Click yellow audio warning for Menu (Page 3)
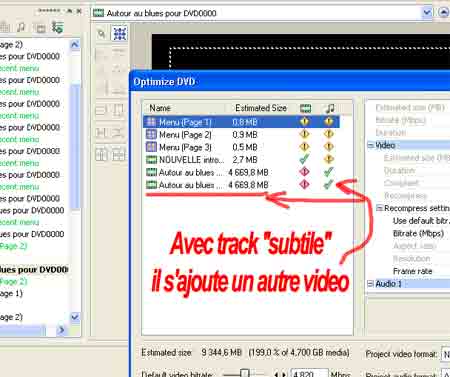450x377 pixels. tap(329, 147)
